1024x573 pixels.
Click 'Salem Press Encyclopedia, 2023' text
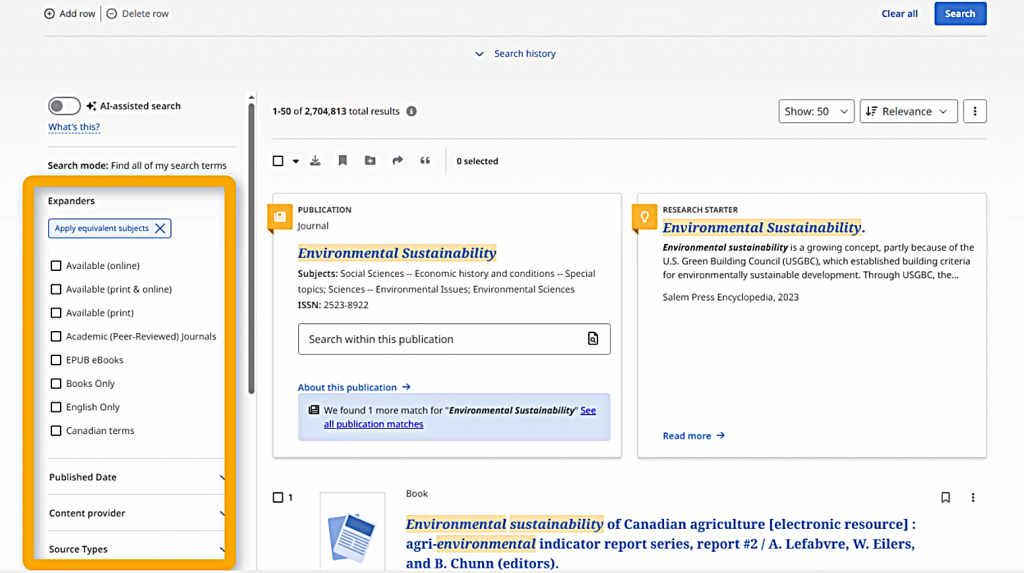point(730,297)
